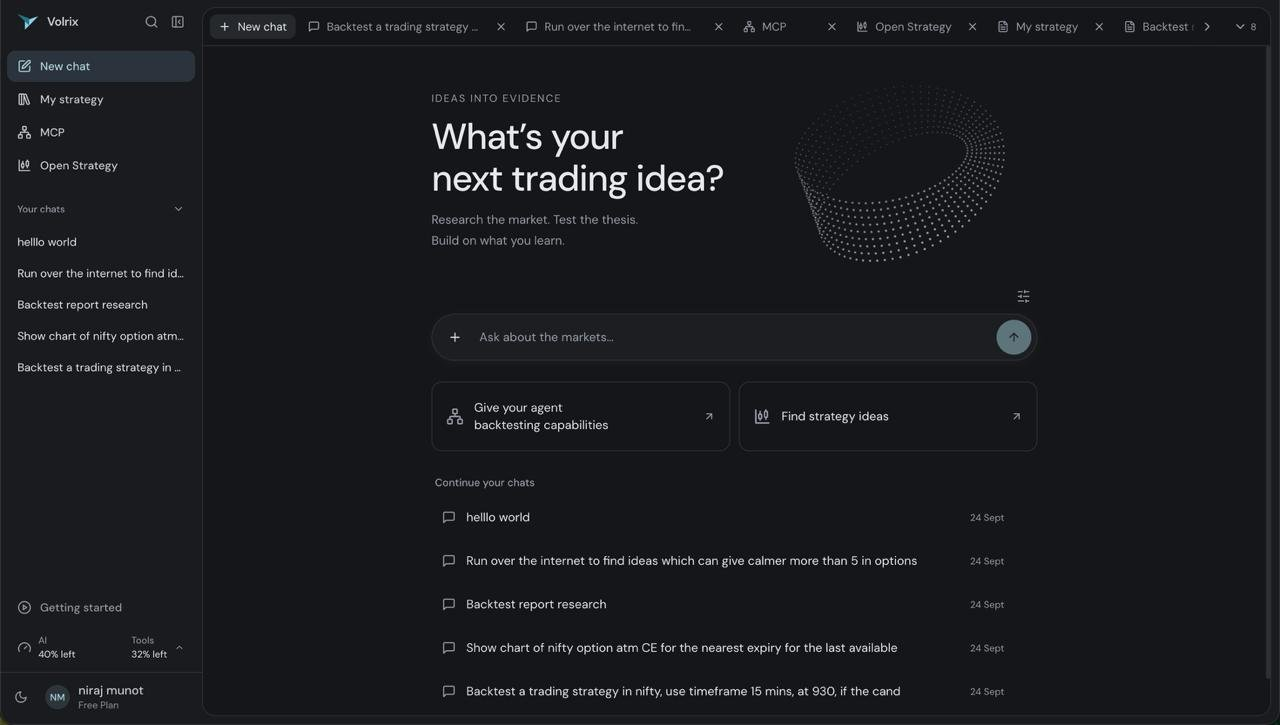Image resolution: width=1280 pixels, height=725 pixels.
Task: Click chat bubble icon beside 'helllo world' row
Action: (x=449, y=517)
